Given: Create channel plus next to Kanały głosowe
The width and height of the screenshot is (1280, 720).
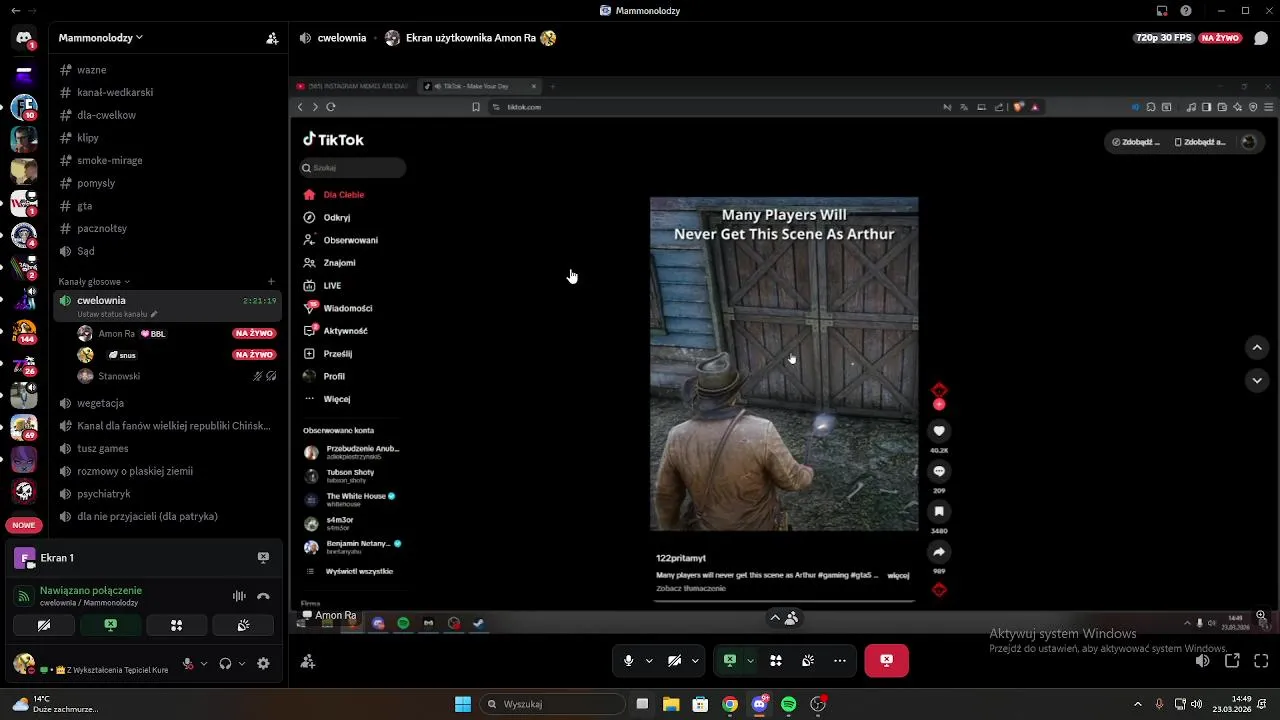Looking at the screenshot, I should pos(271,281).
